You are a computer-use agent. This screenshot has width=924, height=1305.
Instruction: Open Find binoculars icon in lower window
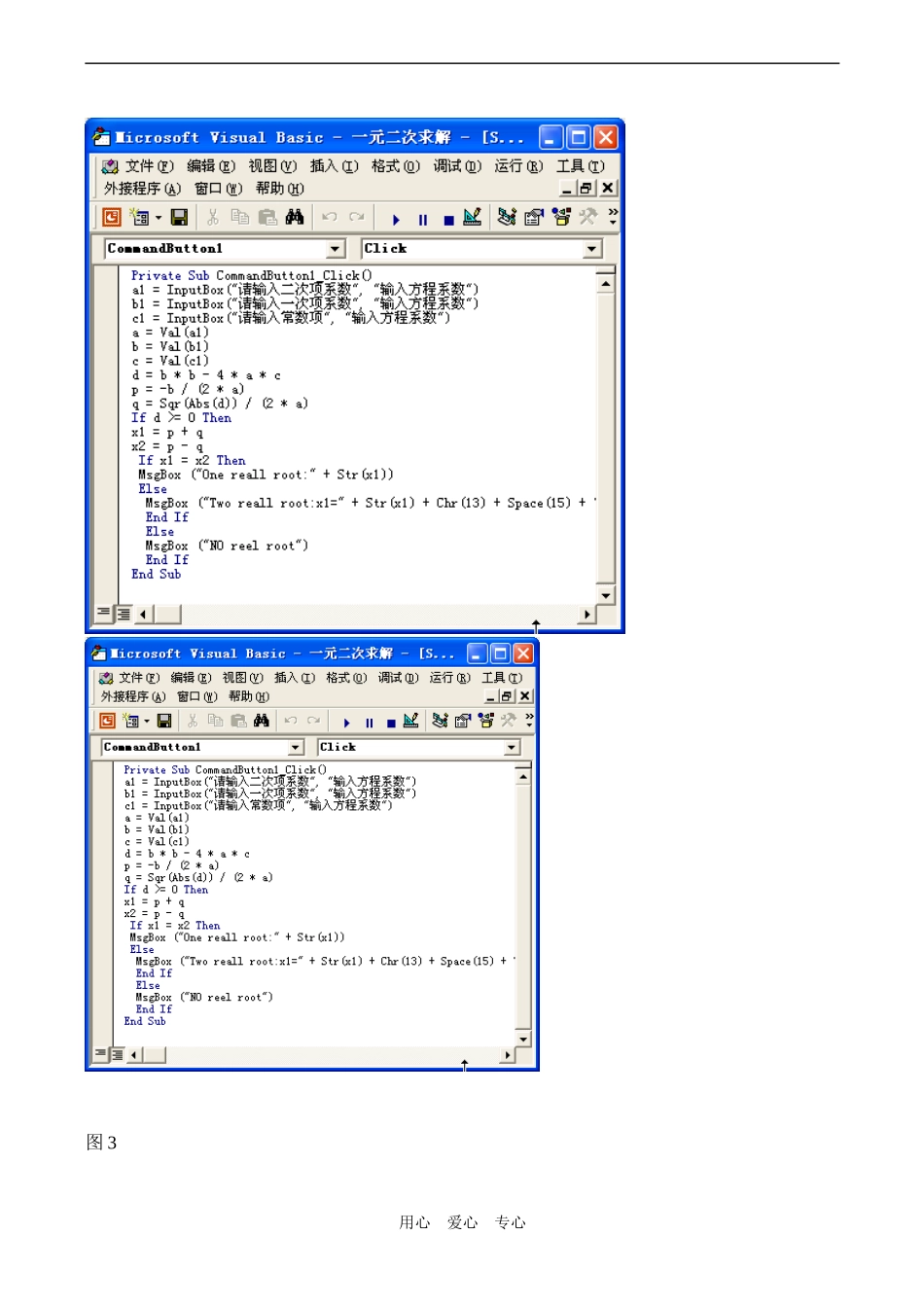[261, 721]
